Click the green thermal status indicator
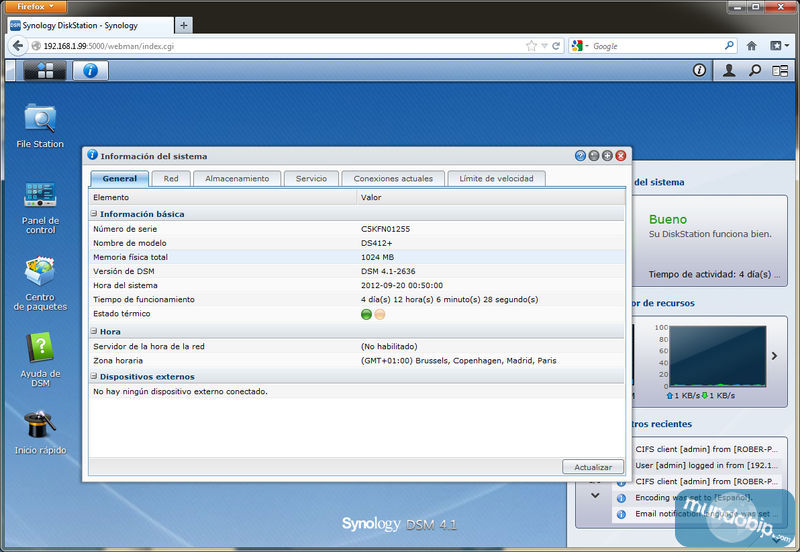This screenshot has height=552, width=800. coord(366,314)
